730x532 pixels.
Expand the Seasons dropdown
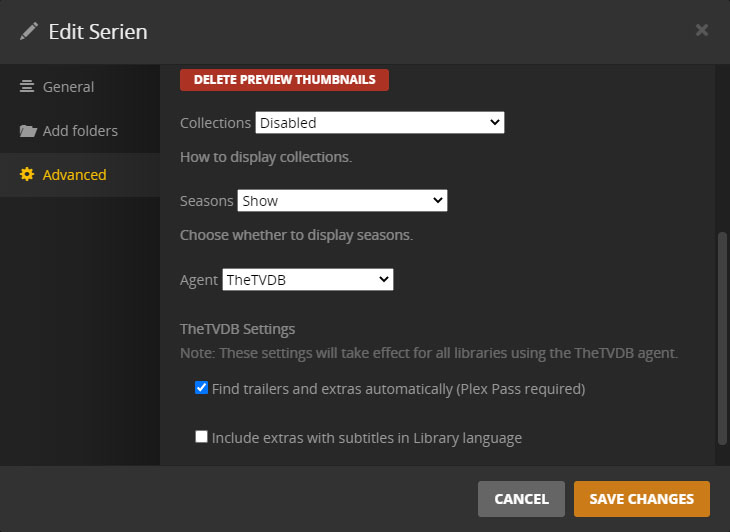coord(342,201)
